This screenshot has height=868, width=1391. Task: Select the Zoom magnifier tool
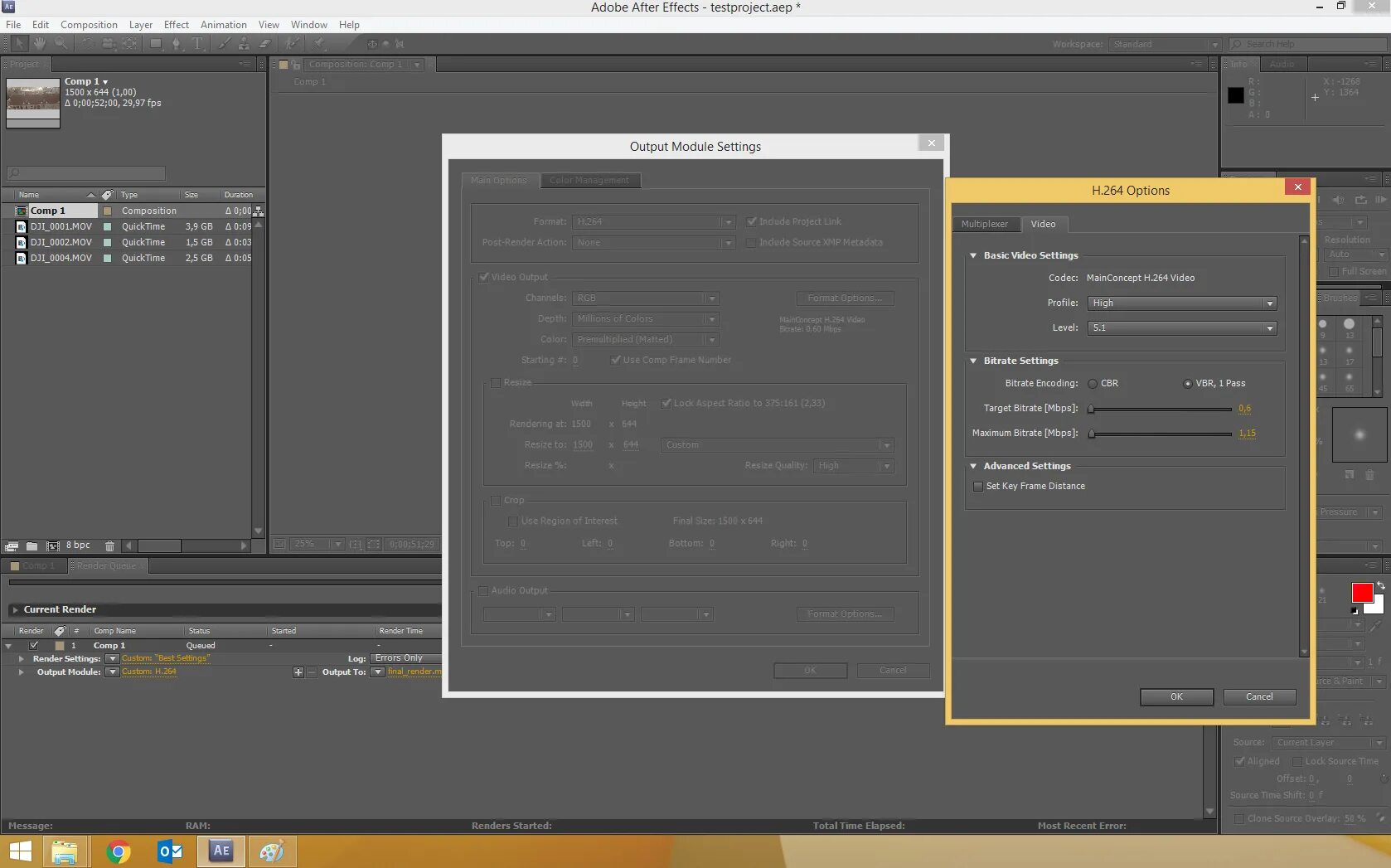tap(61, 43)
